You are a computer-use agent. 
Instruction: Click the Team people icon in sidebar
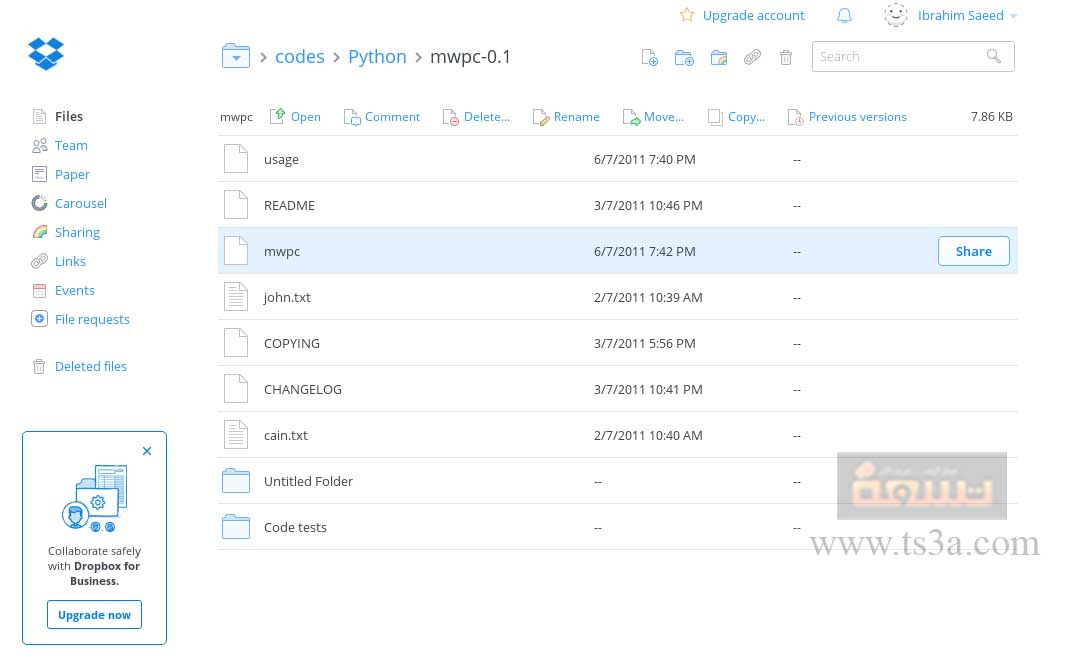[x=39, y=145]
